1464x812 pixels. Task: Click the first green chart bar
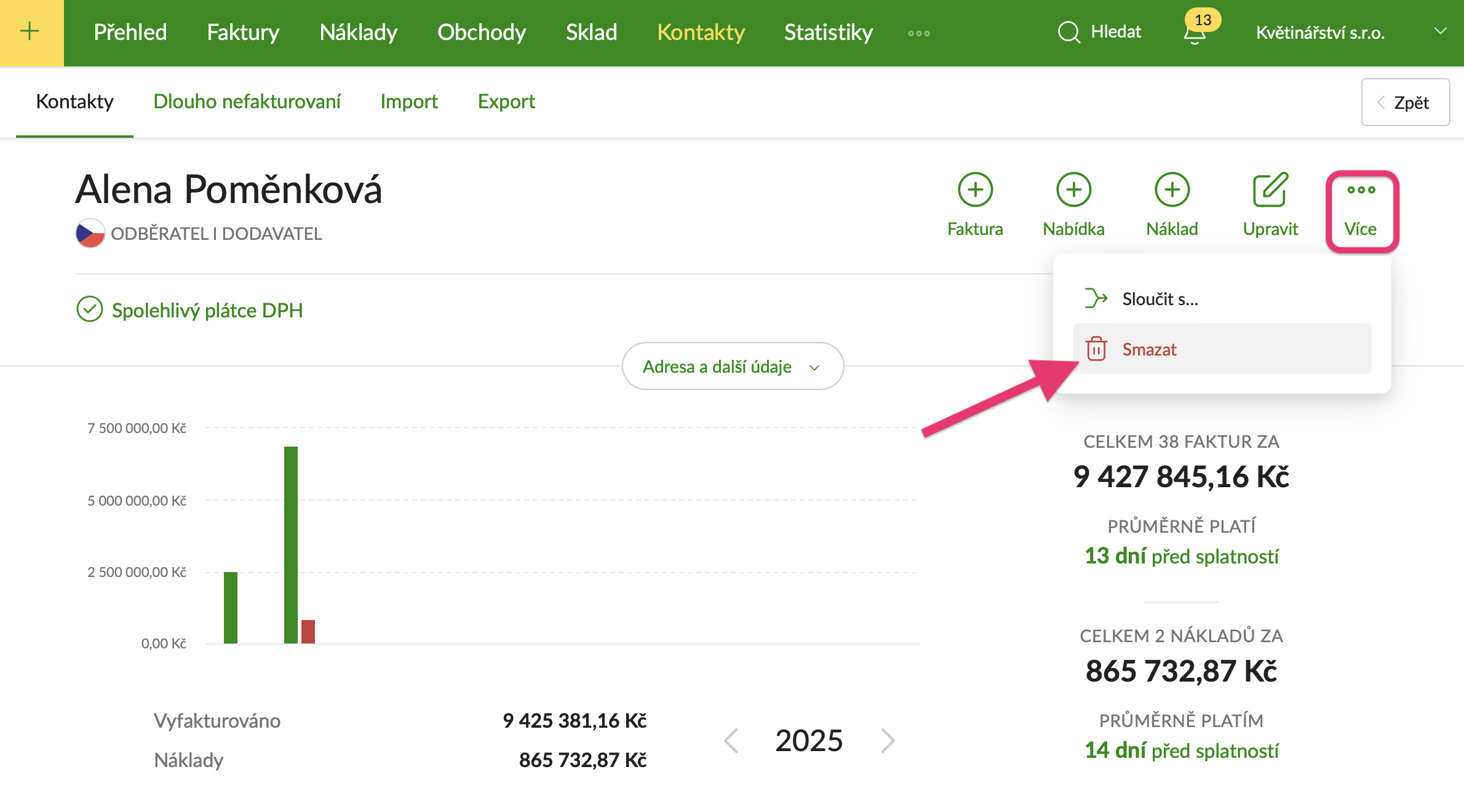point(231,608)
